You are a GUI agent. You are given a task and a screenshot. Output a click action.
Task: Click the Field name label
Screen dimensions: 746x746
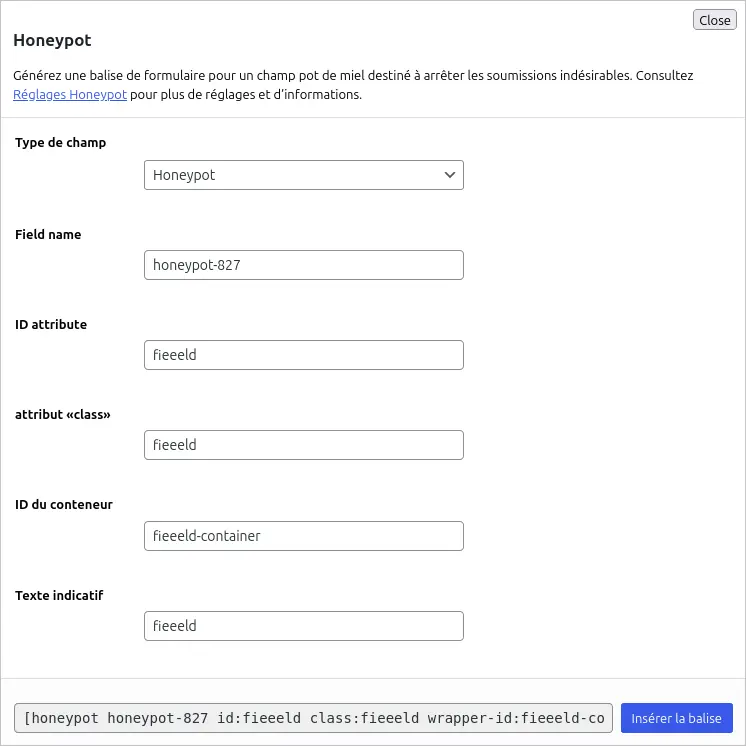(x=48, y=235)
